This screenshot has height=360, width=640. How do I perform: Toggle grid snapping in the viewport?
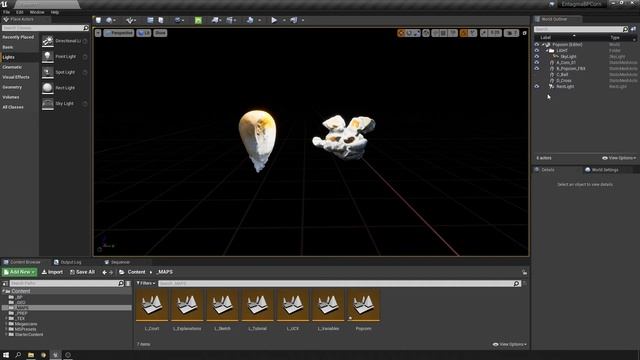point(444,33)
